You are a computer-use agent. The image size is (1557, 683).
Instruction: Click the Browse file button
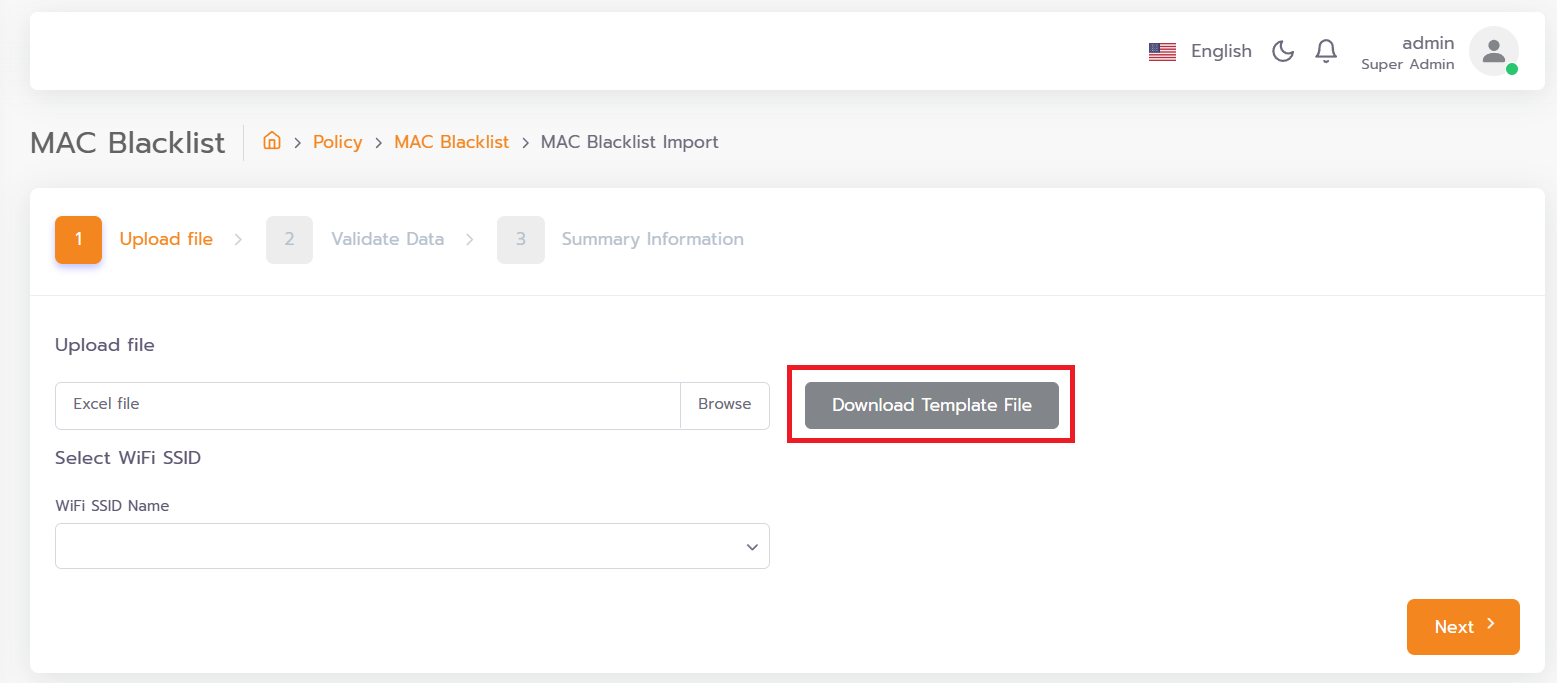click(725, 404)
